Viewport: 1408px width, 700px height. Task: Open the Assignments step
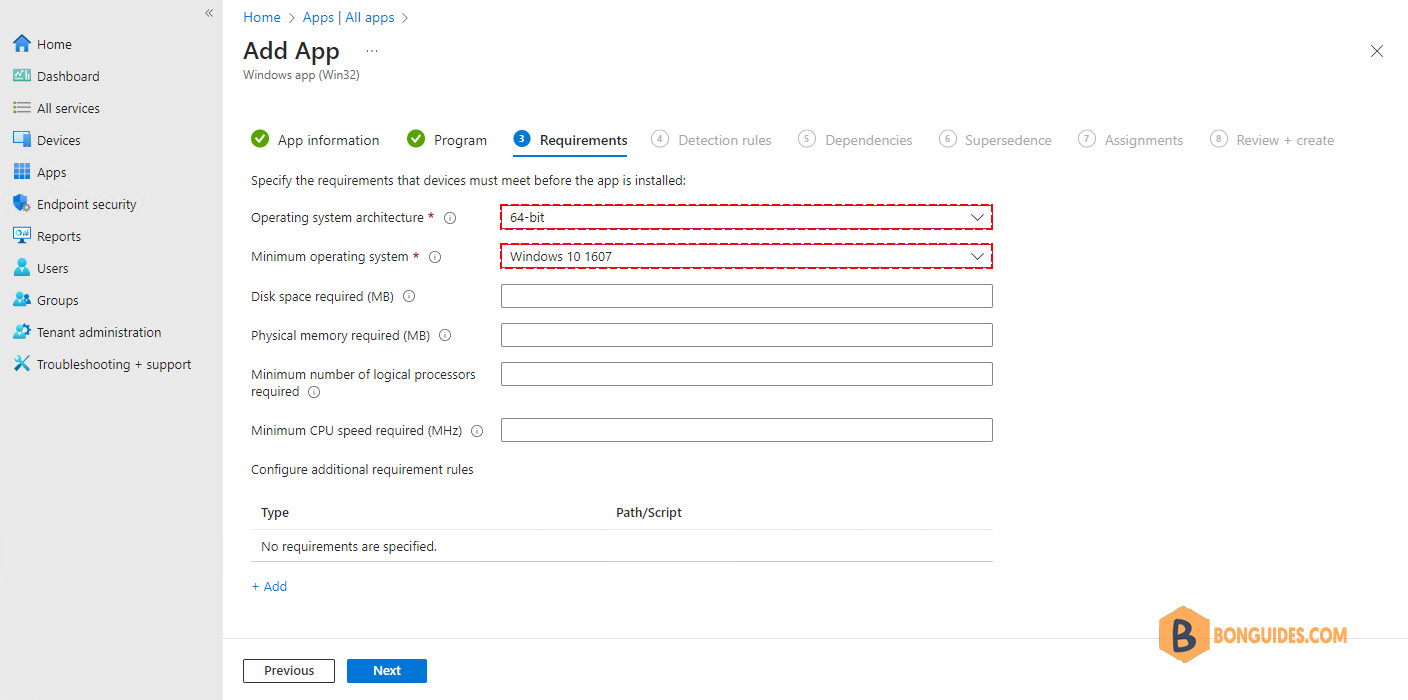[x=1131, y=140]
